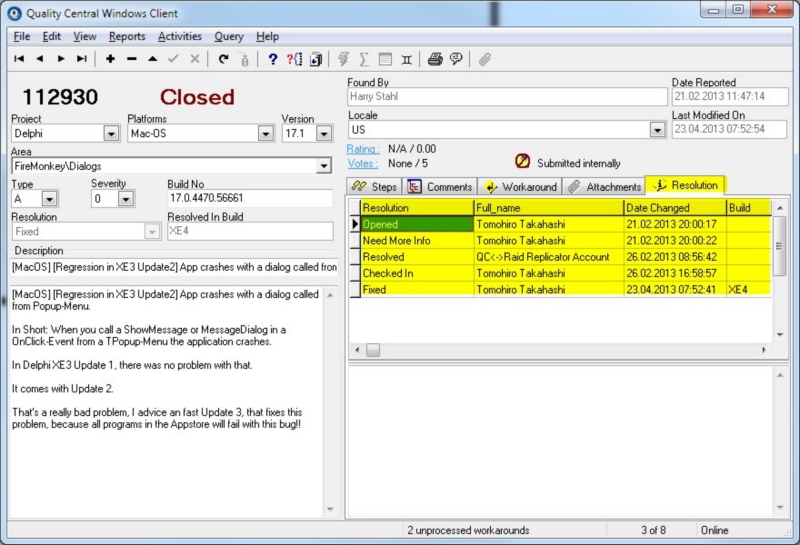Open the Edit menu
This screenshot has width=800, height=545.
pyautogui.click(x=52, y=37)
